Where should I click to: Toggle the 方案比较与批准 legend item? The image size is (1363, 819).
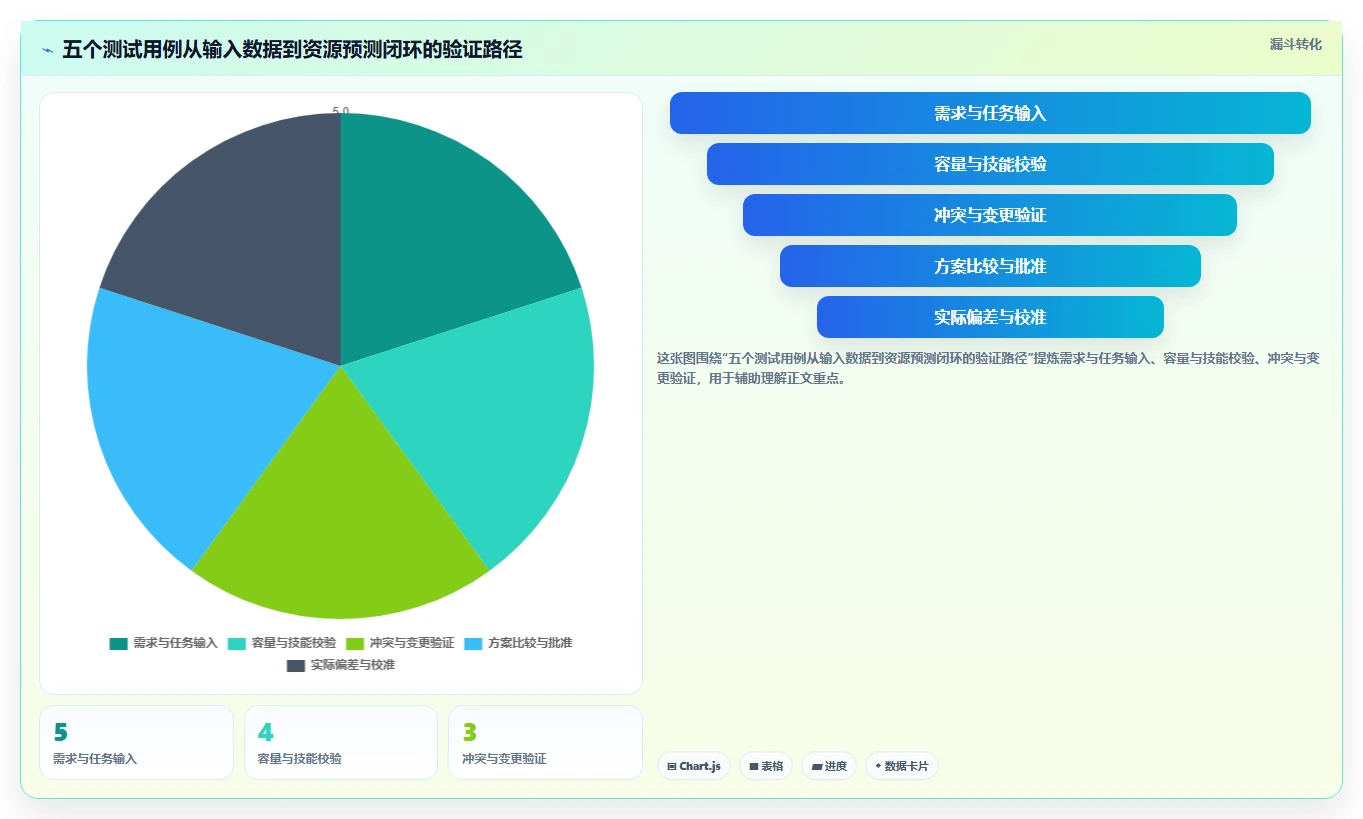pos(518,643)
